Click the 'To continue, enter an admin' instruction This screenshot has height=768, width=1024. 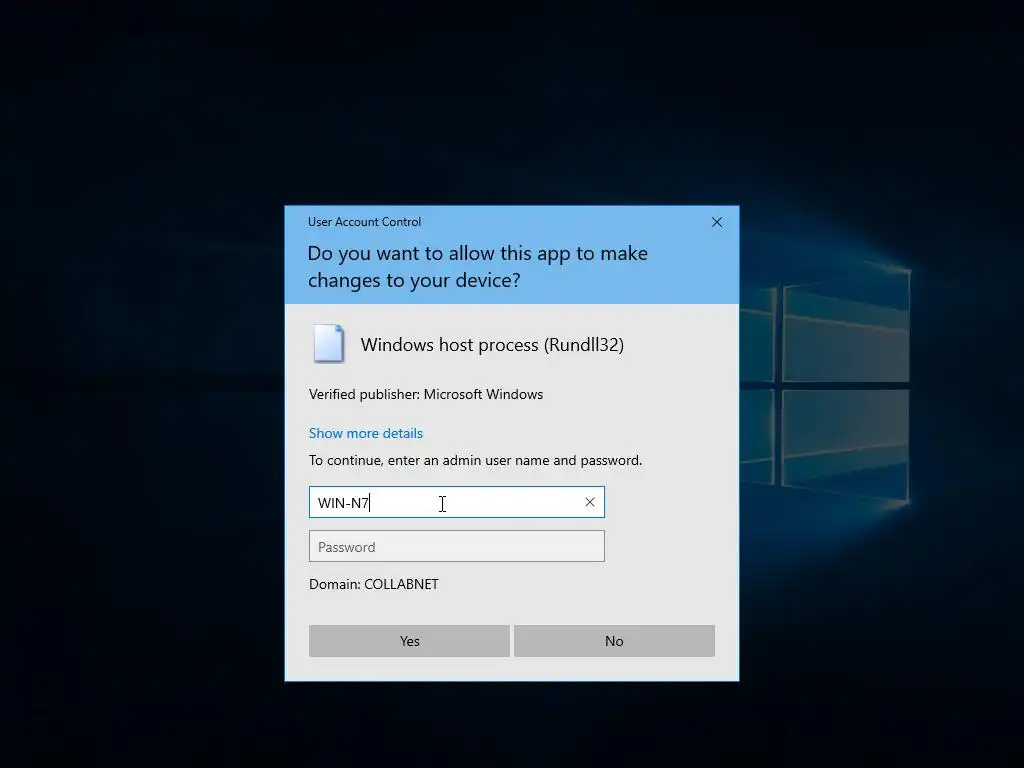click(x=475, y=460)
